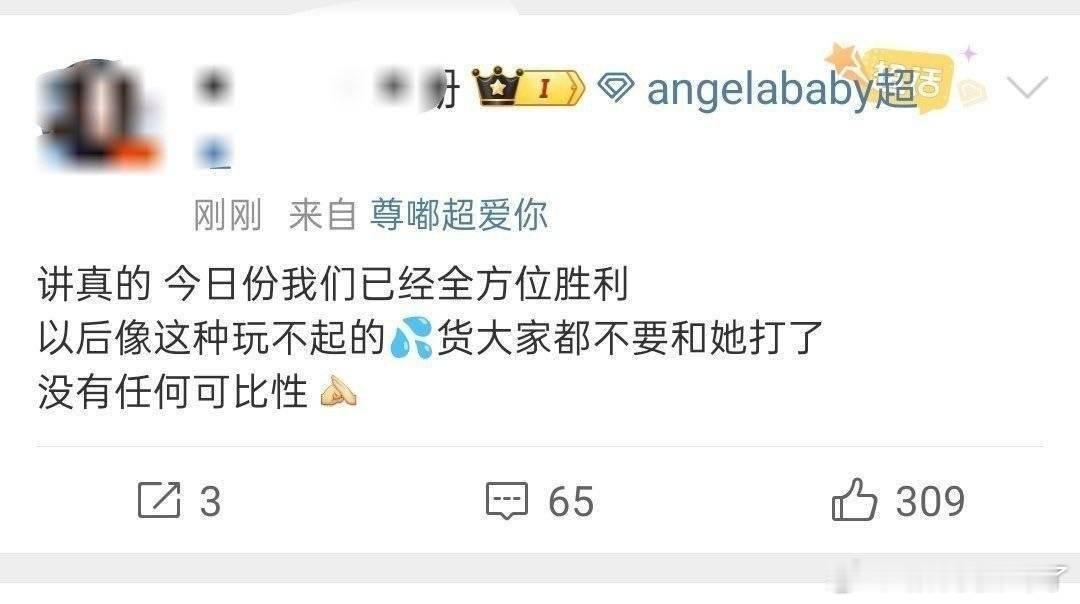Click the diamond super-topic icon
Screen dimensions: 1080x604
[615, 87]
